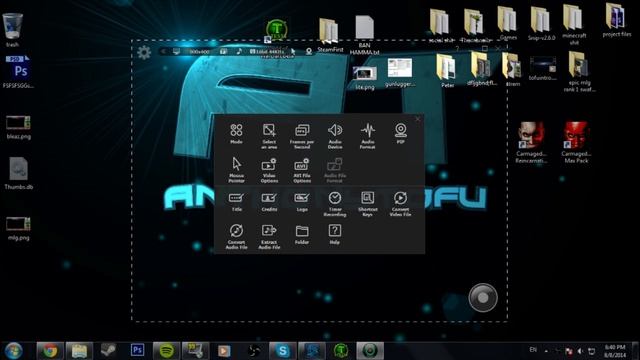Image resolution: width=640 pixels, height=360 pixels.
Task: Click the taskbar clock showing 6:40 PM
Action: 615,351
